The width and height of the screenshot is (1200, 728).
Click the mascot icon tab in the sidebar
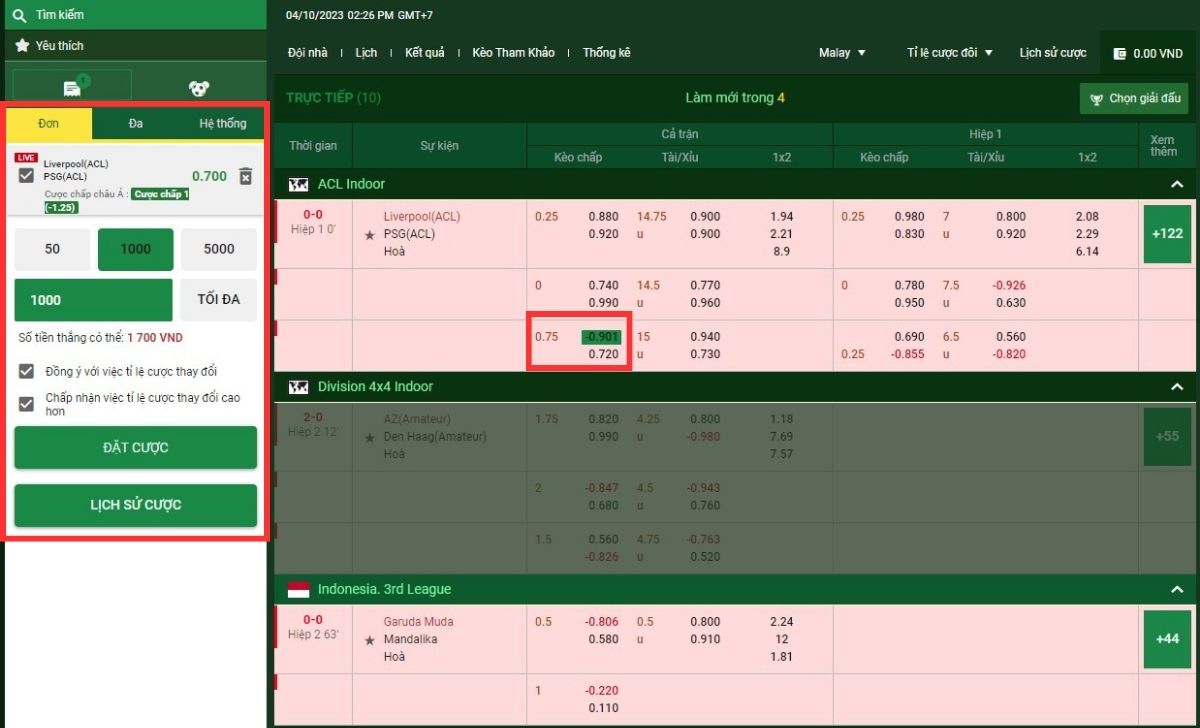pos(200,88)
